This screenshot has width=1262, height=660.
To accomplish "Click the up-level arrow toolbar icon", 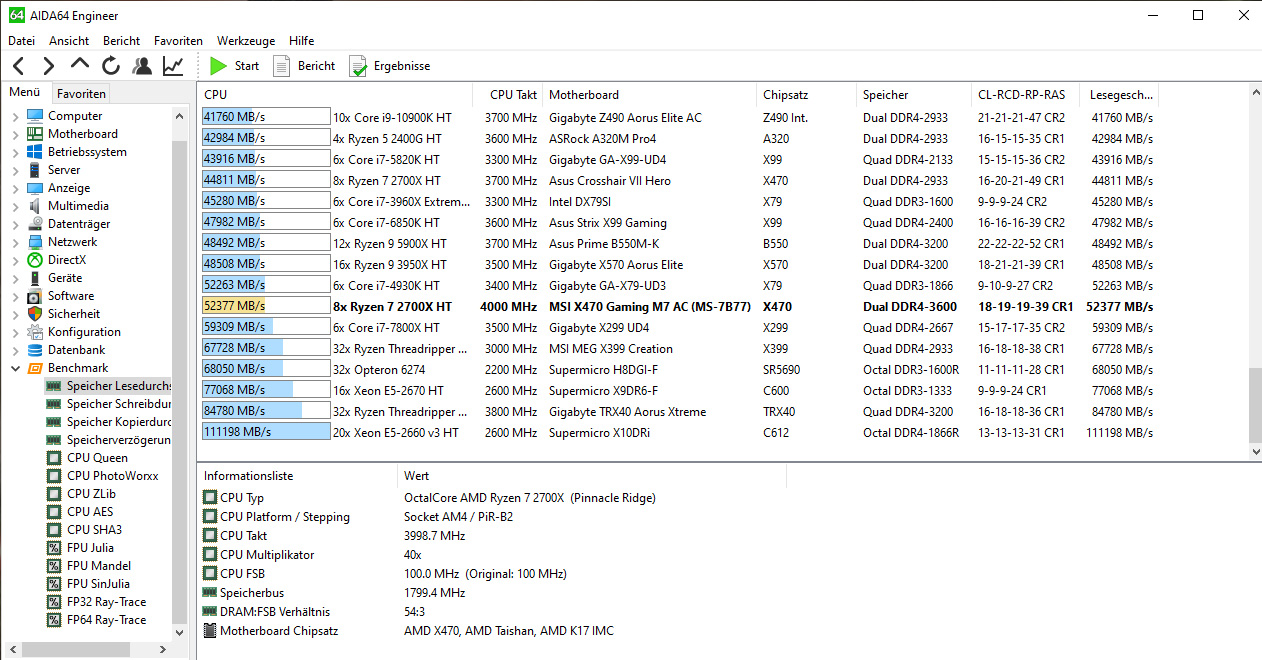I will 80,66.
